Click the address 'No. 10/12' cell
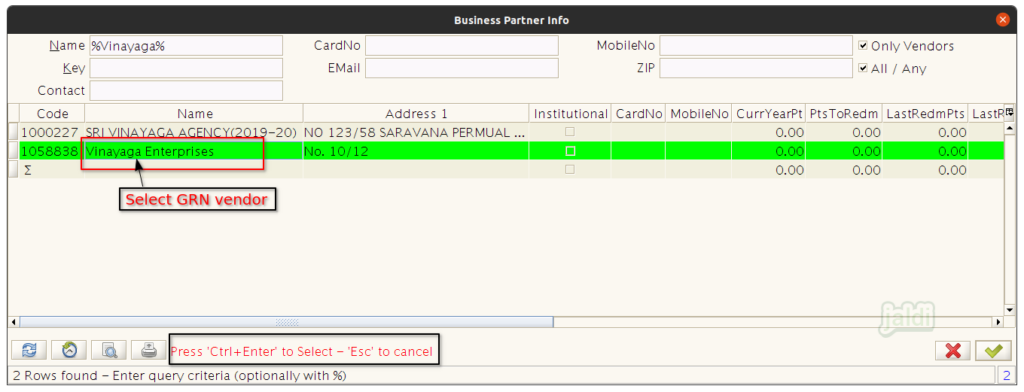1024x392 pixels. click(416, 151)
